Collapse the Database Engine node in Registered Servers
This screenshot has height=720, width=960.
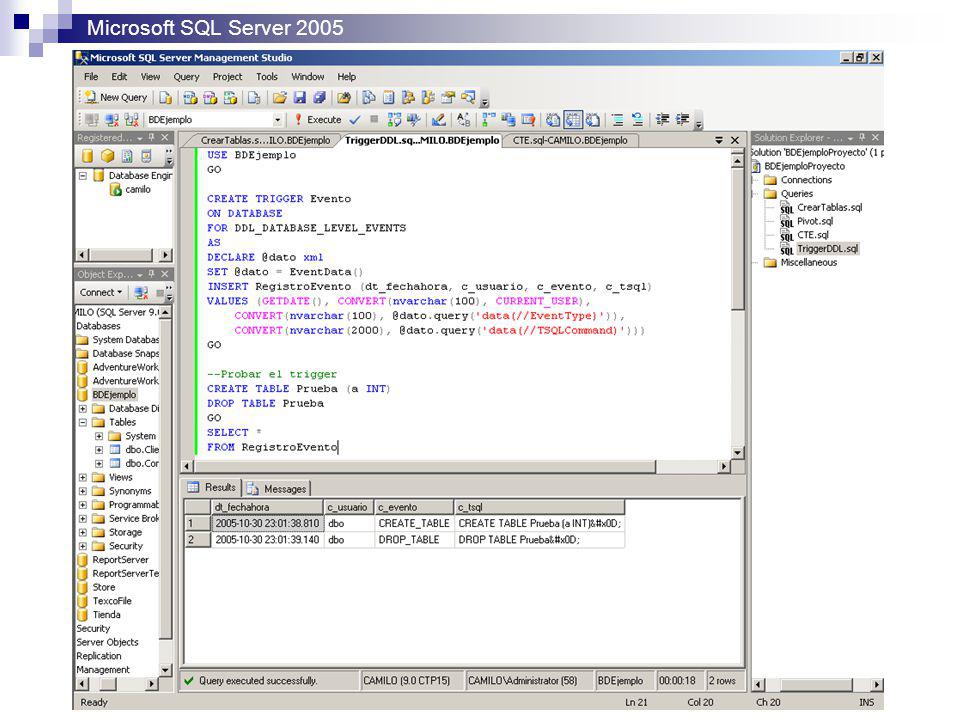(x=83, y=176)
